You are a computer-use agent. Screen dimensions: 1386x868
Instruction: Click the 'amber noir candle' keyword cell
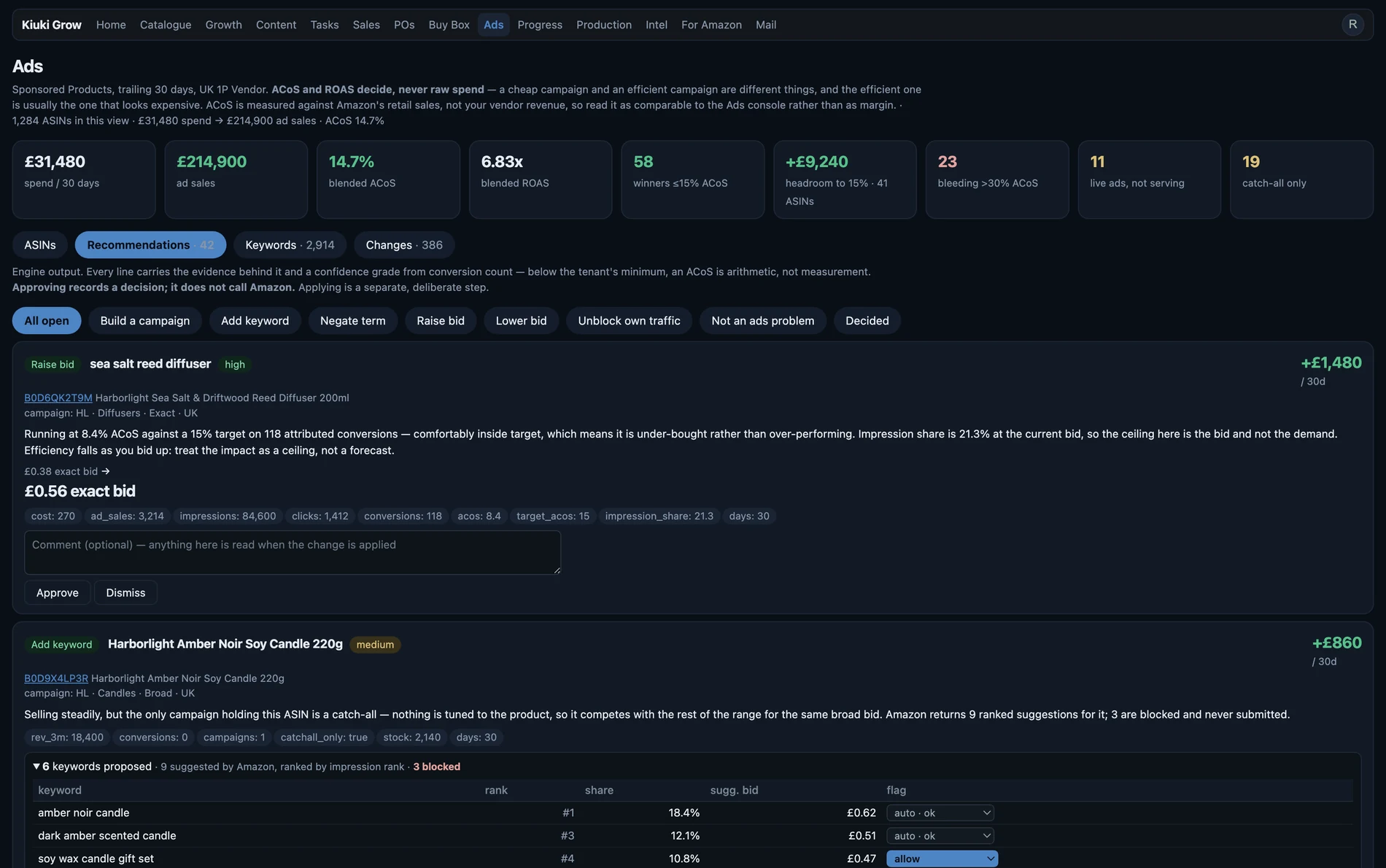point(84,813)
